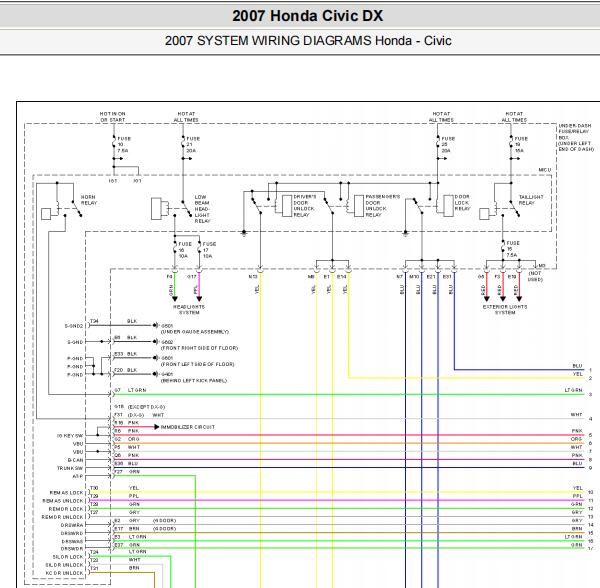This screenshot has width=600, height=588.
Task: Click the 2007 Honda Civic DX title header
Action: (307, 16)
